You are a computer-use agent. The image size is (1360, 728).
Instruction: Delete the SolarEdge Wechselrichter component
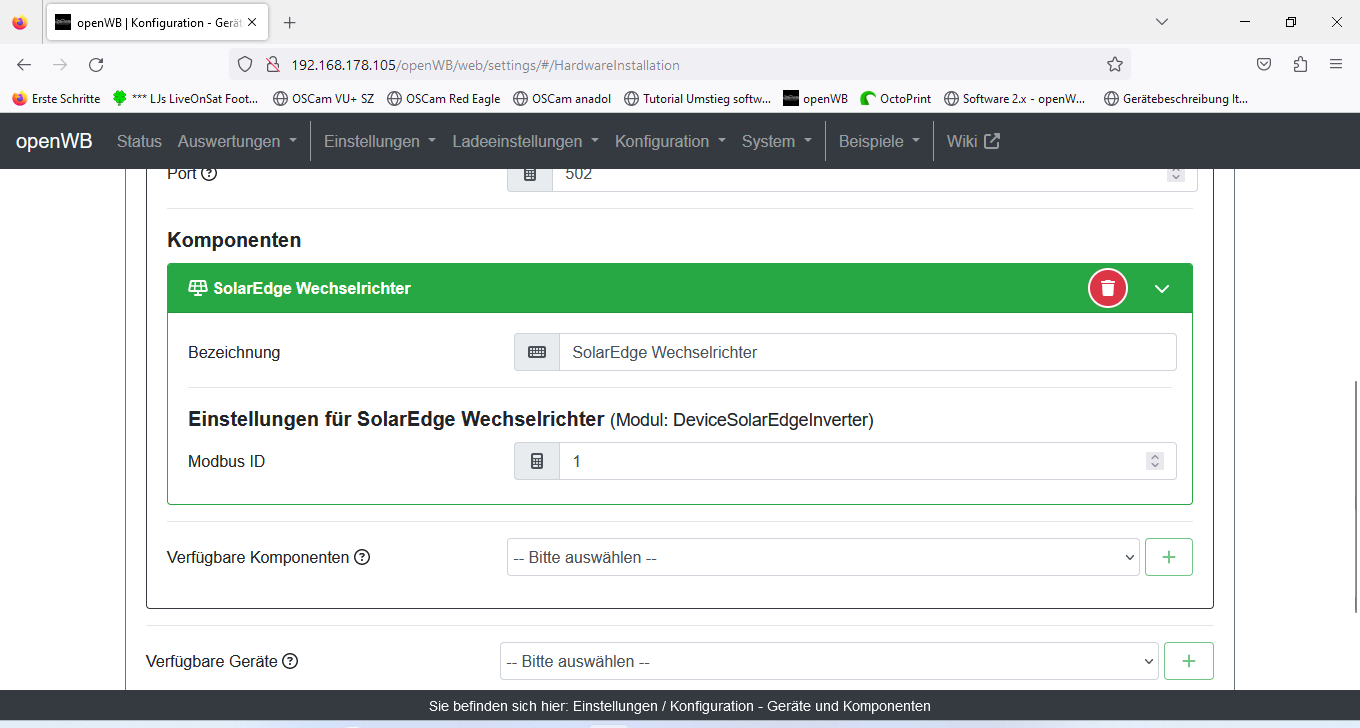[1108, 288]
